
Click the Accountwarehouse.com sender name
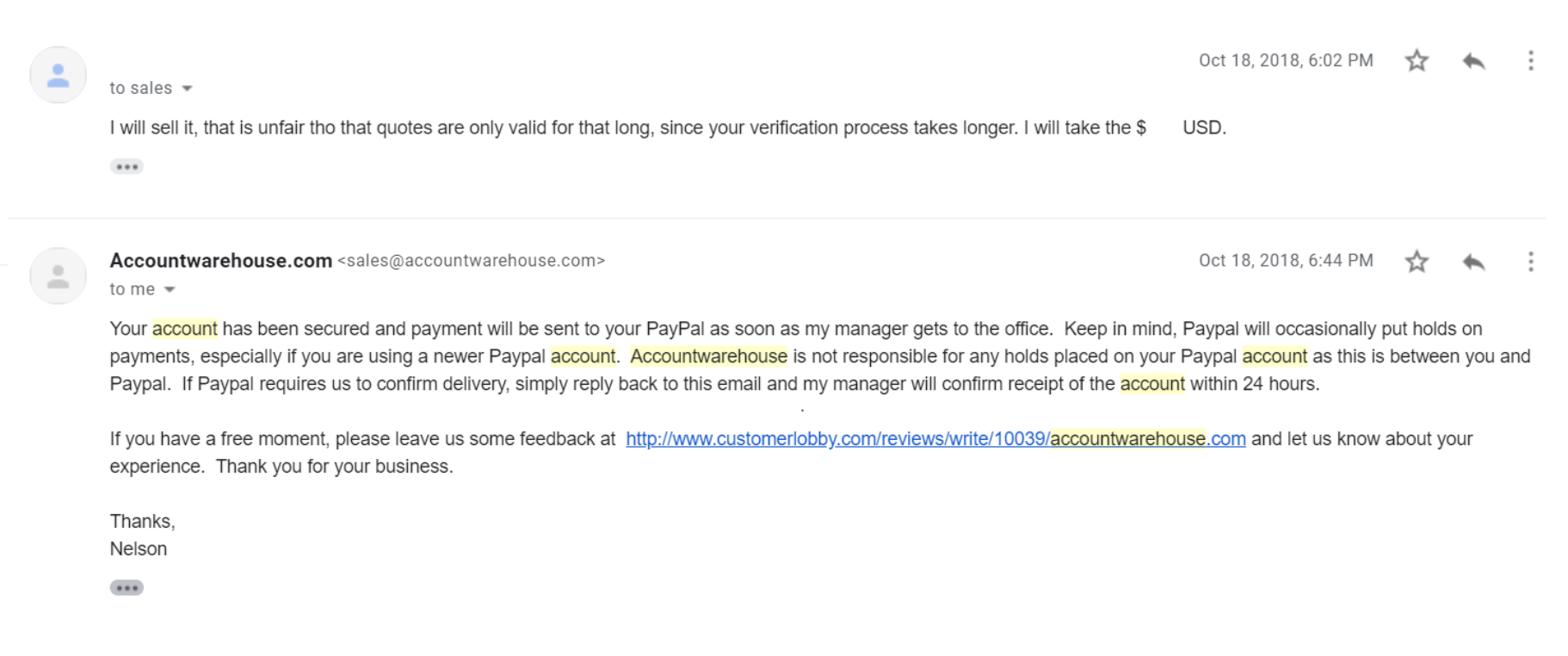(221, 261)
